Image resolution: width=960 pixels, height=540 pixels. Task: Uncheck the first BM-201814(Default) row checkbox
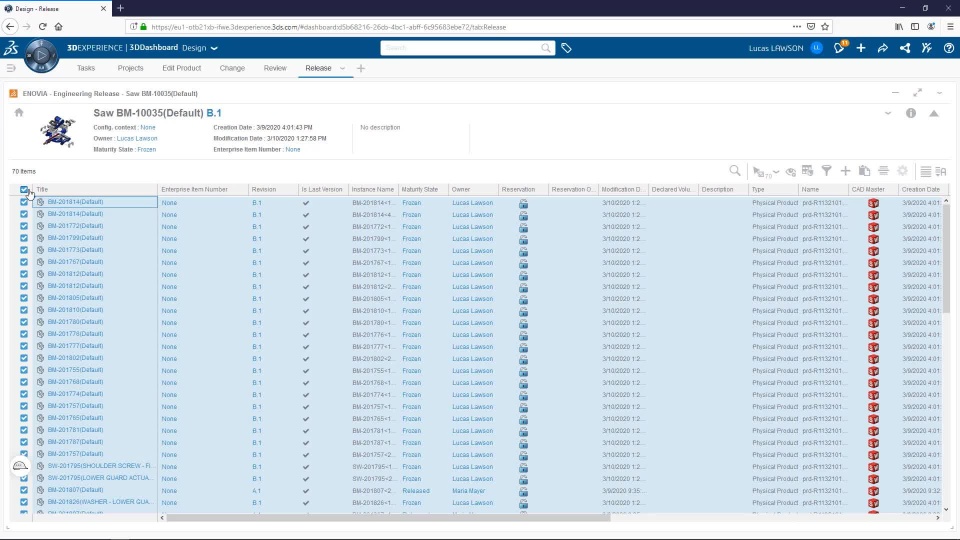[24, 202]
